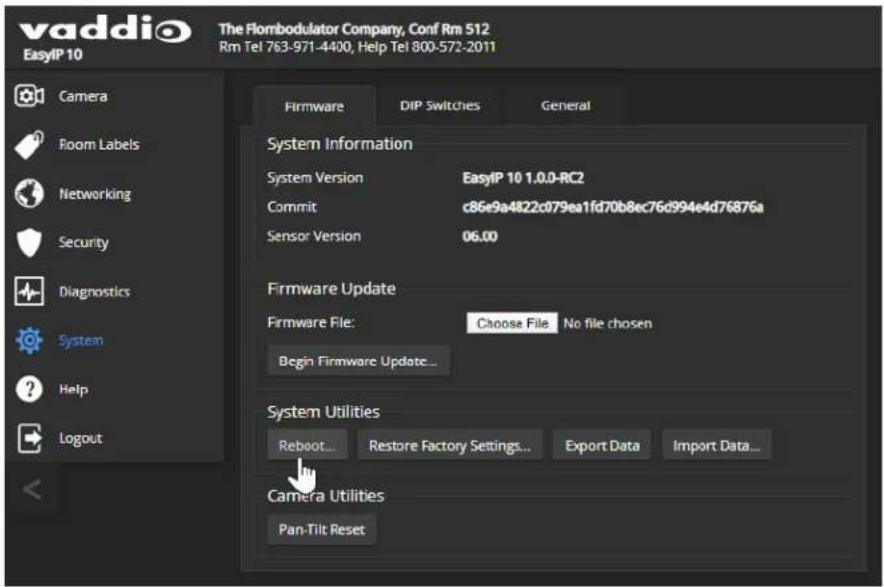Click the Logout menu label
The image size is (884, 587).
(x=81, y=438)
